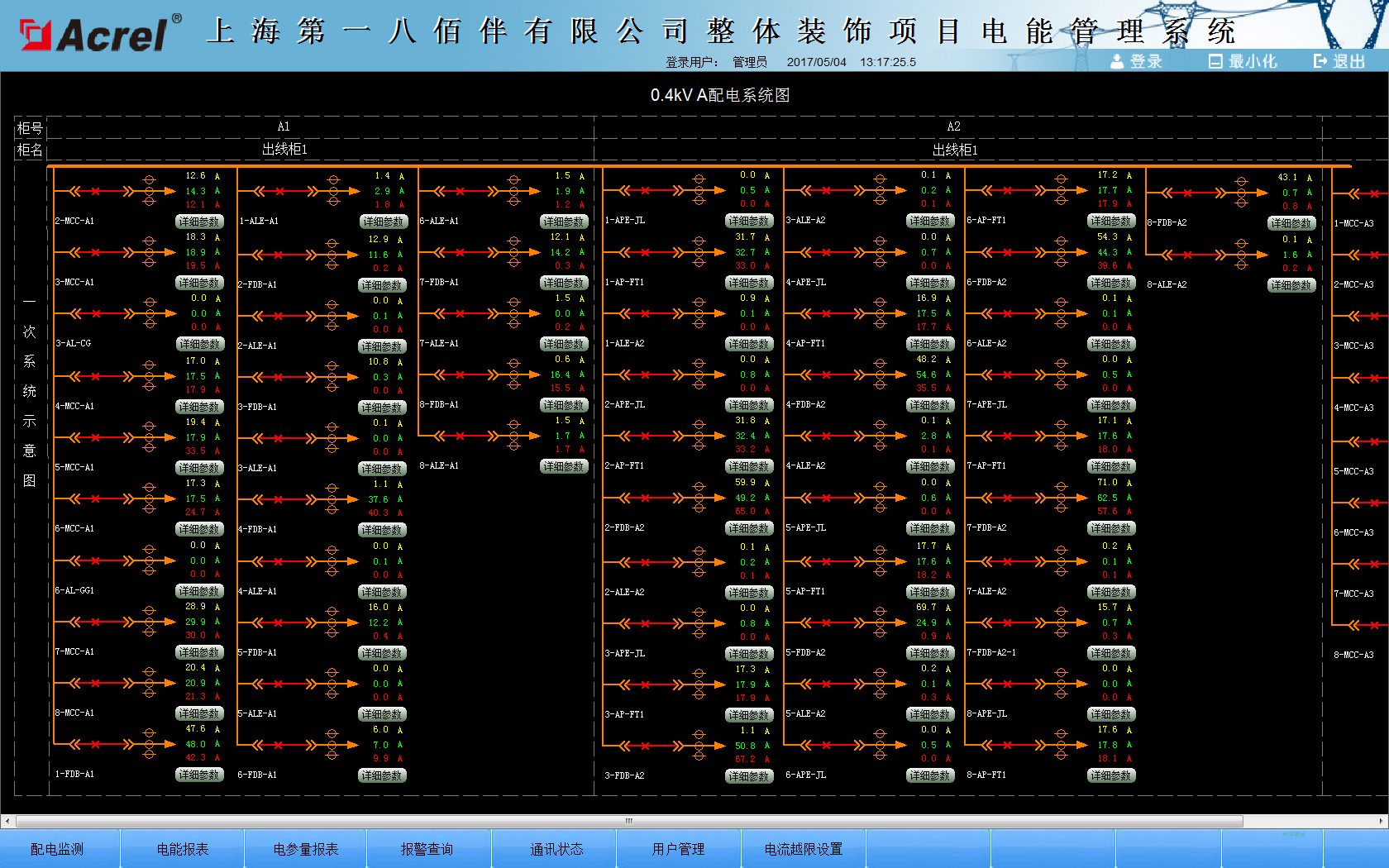Toggle the circuit breaker on 6-ALE-A1 feeder
Image resolution: width=1389 pixels, height=868 pixels.
coord(460,191)
